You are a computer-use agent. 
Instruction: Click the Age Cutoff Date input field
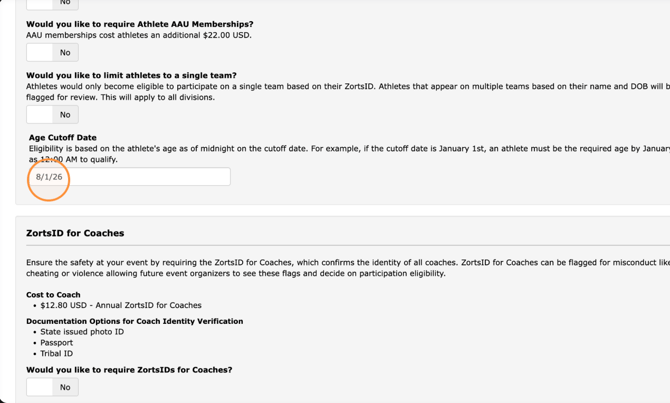coord(129,176)
